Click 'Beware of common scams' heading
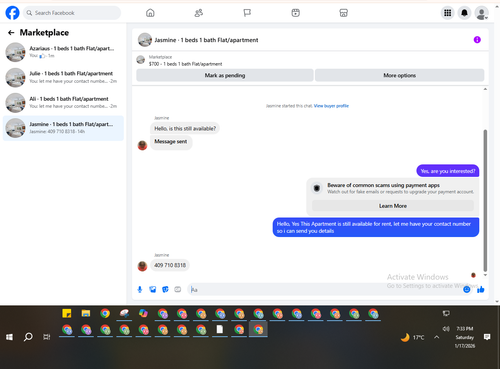 383,185
